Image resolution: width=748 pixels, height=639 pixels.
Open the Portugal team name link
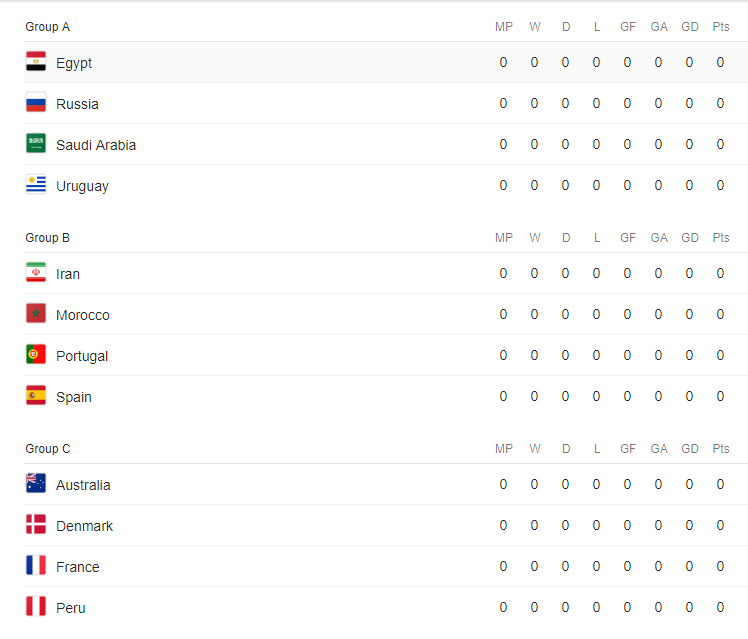click(x=82, y=356)
